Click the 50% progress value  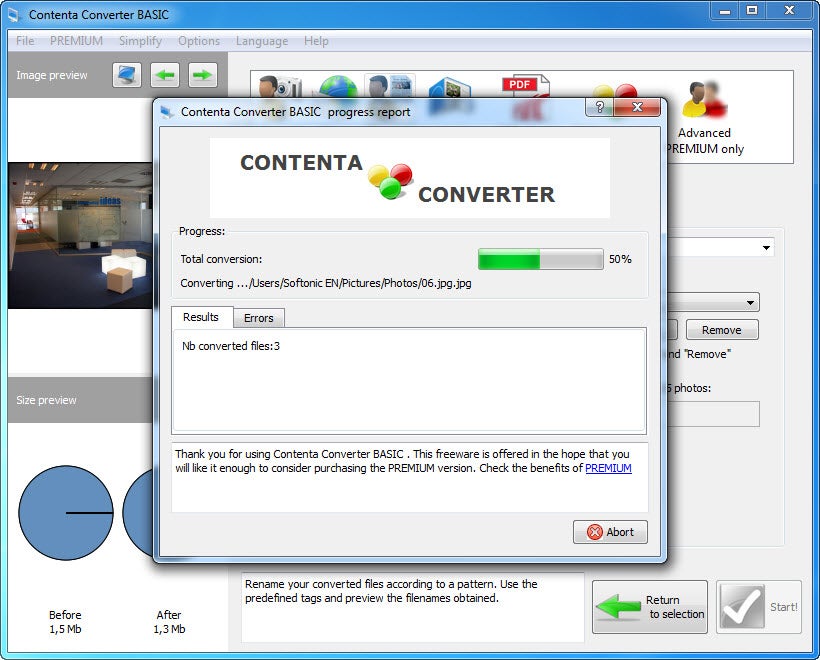click(620, 259)
